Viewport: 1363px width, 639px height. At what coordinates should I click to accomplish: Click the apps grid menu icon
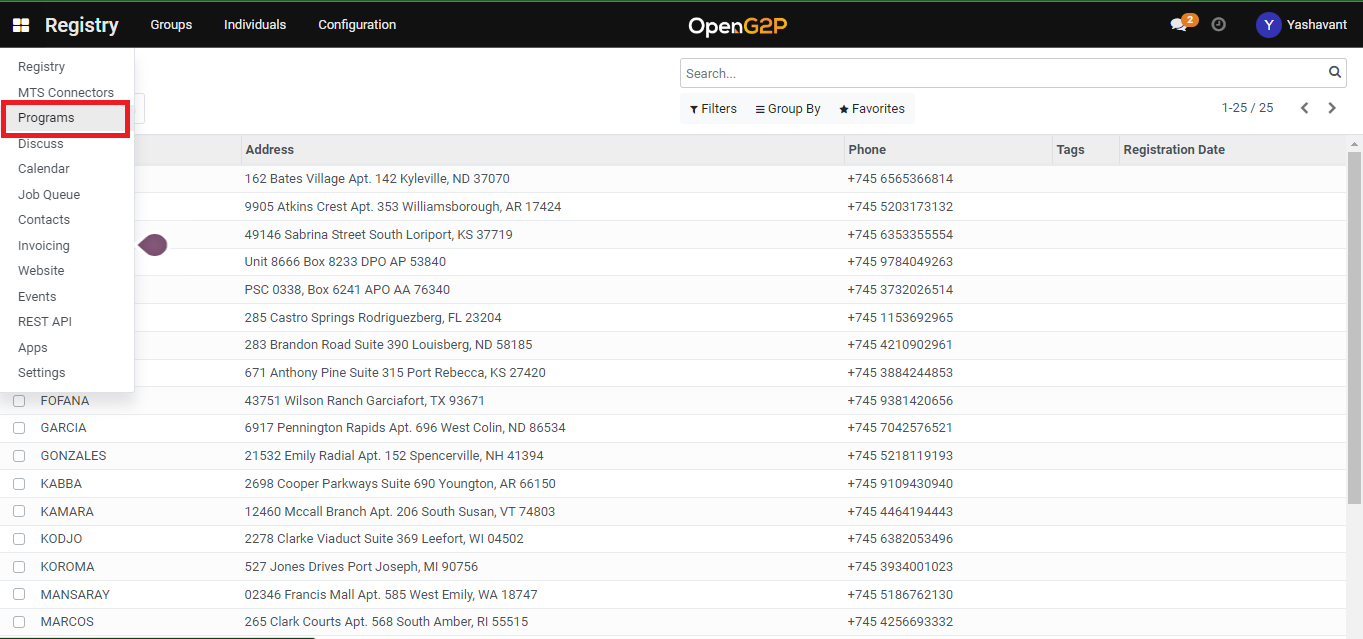[x=21, y=25]
